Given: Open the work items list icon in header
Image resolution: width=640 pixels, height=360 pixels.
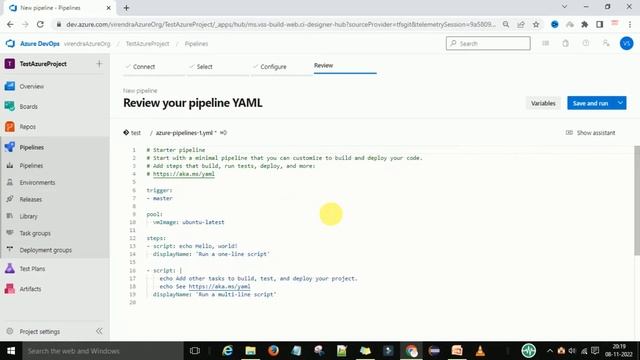Looking at the screenshot, I should 545,43.
